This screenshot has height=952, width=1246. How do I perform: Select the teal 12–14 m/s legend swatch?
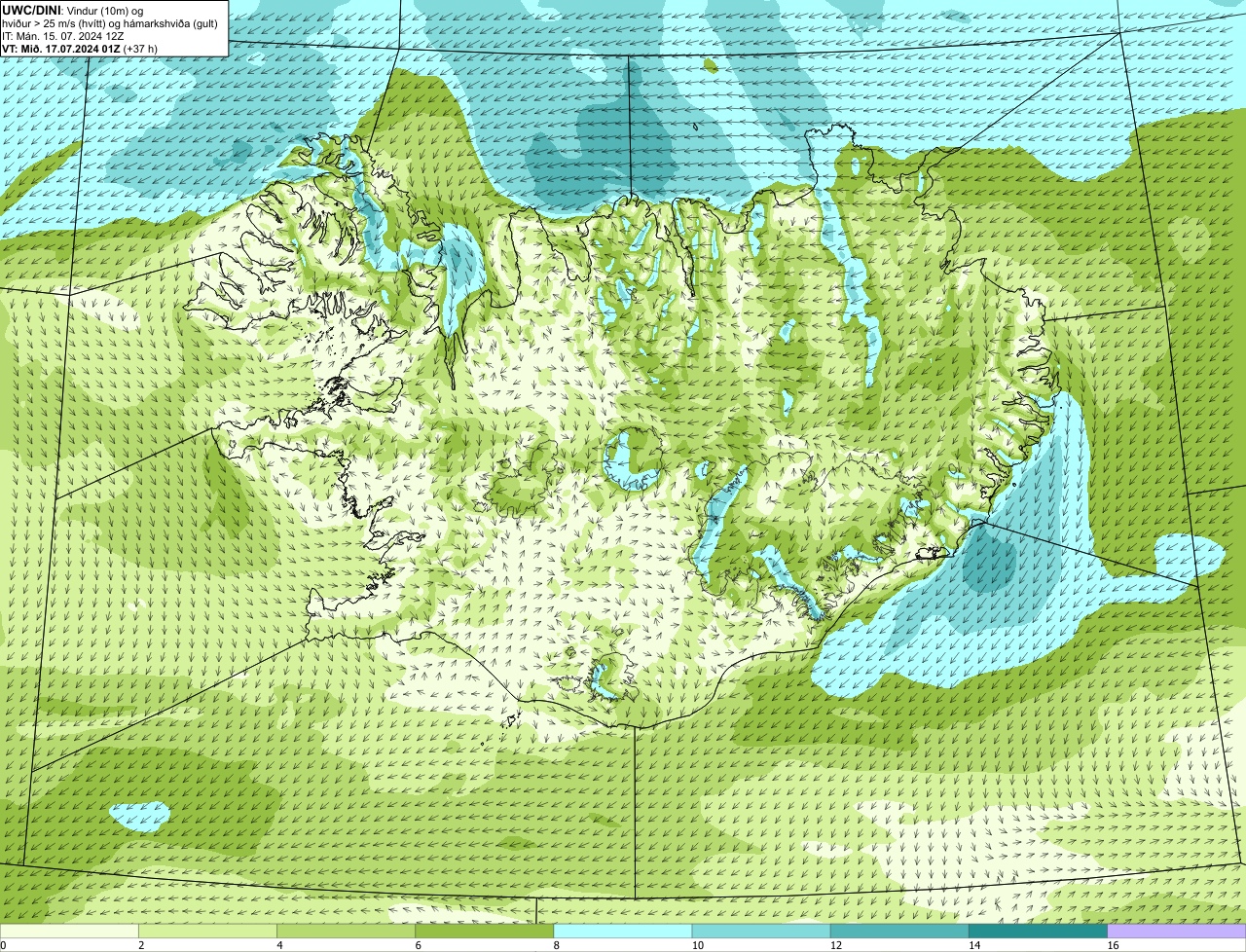point(899,932)
